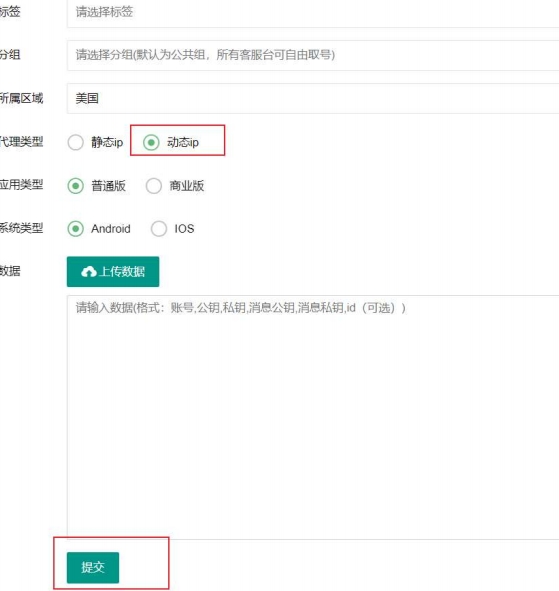
Task: Click the 系统类型 field label
Action: pos(21,228)
